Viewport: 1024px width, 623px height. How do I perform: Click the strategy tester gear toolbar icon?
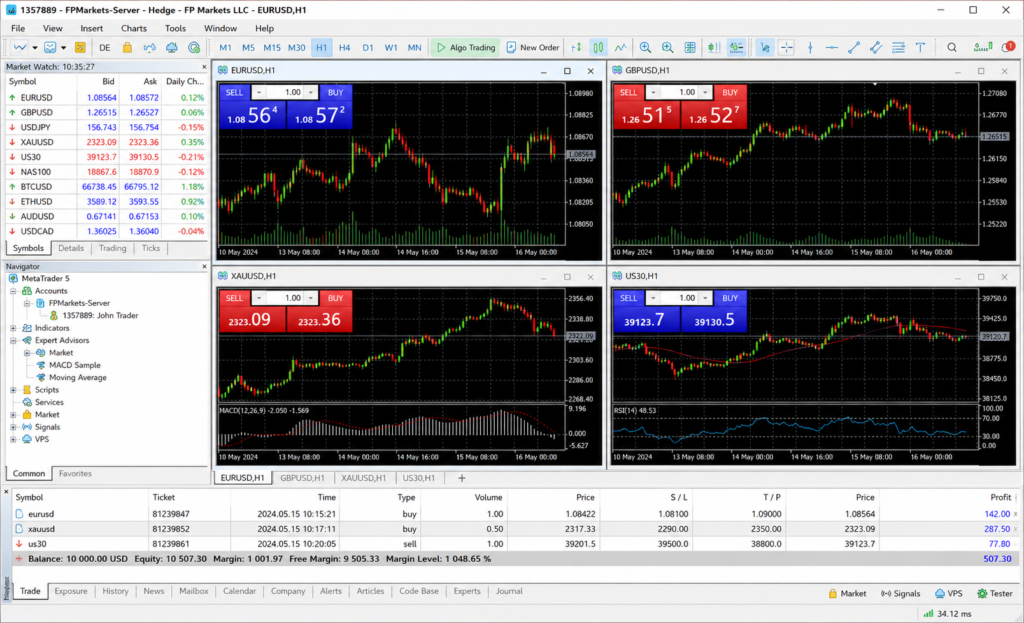pos(194,48)
